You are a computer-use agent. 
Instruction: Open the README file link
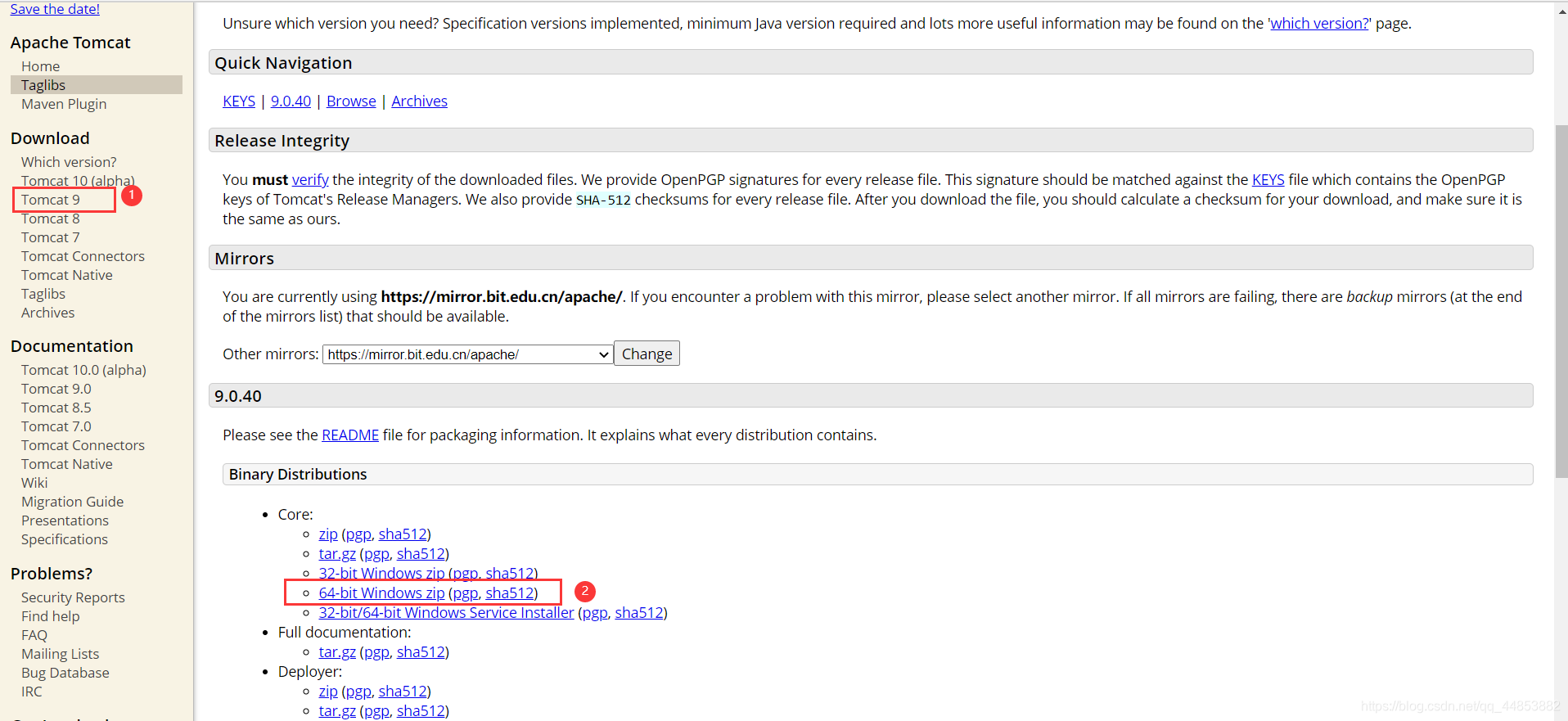350,435
